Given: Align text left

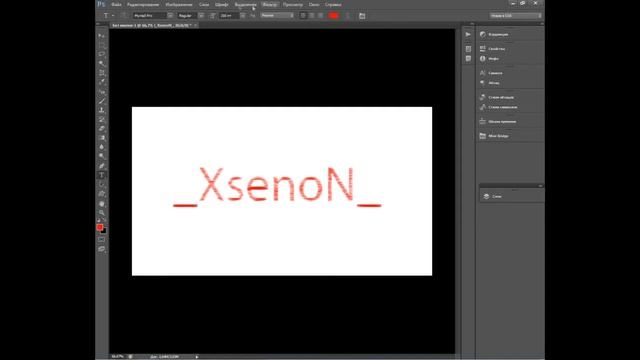Looking at the screenshot, I should [x=303, y=16].
